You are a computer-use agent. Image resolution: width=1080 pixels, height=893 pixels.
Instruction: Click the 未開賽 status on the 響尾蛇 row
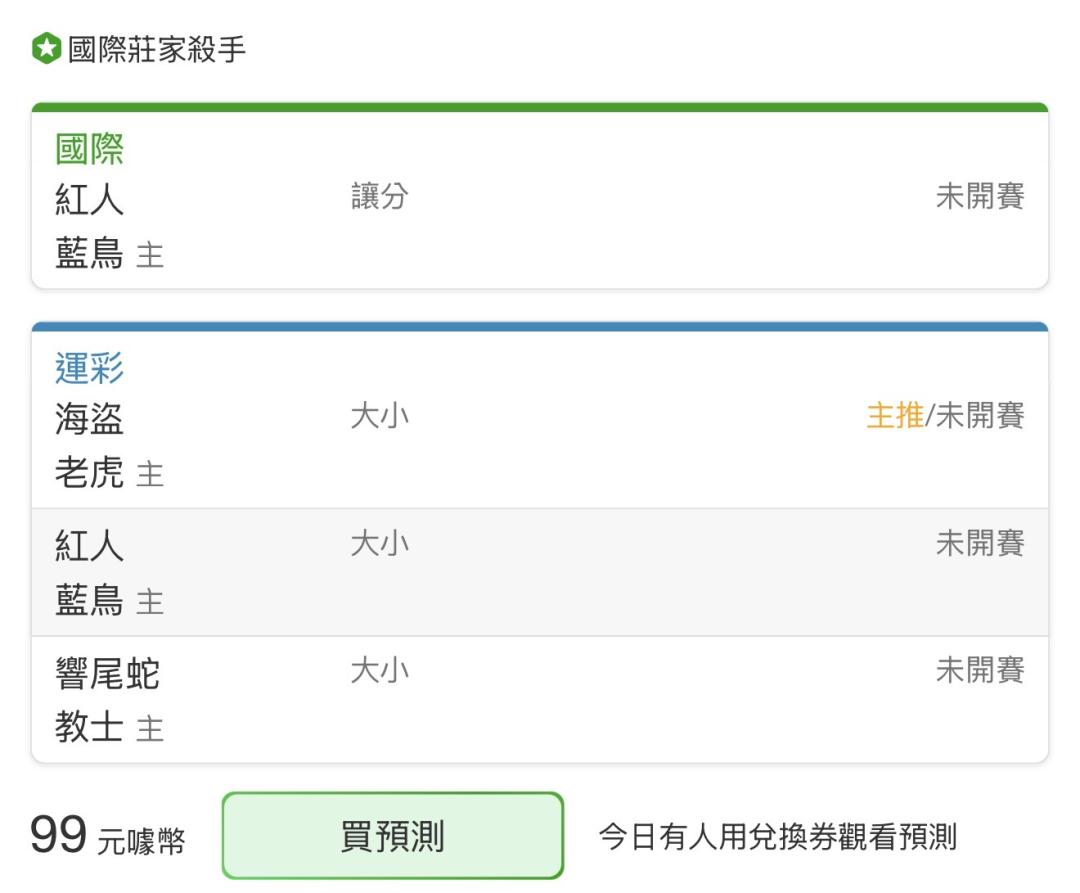pyautogui.click(x=979, y=670)
